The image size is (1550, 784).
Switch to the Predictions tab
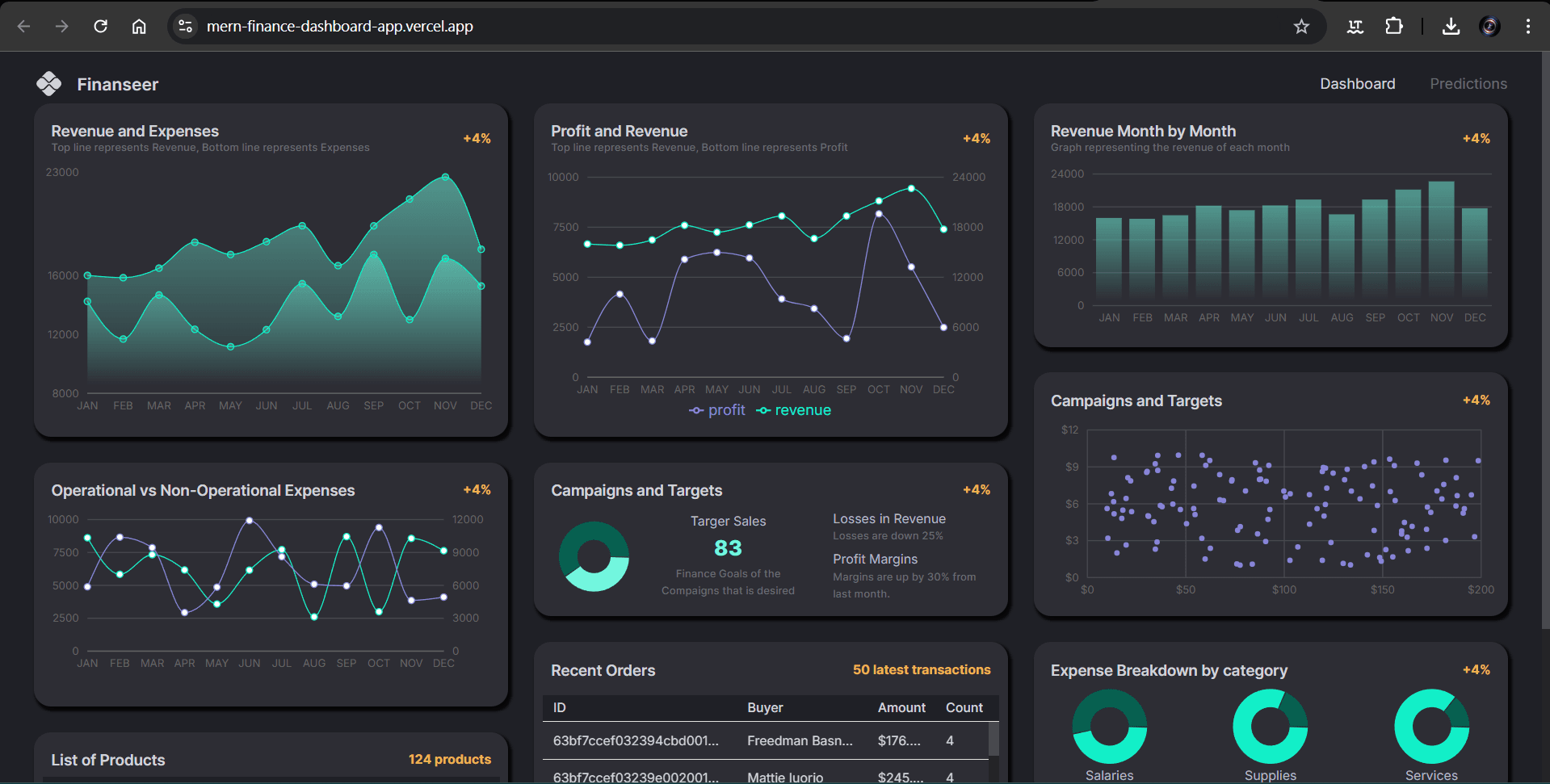coord(1468,84)
